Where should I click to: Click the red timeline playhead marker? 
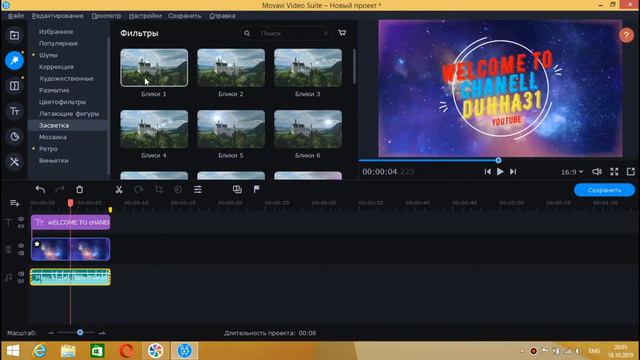(70, 203)
